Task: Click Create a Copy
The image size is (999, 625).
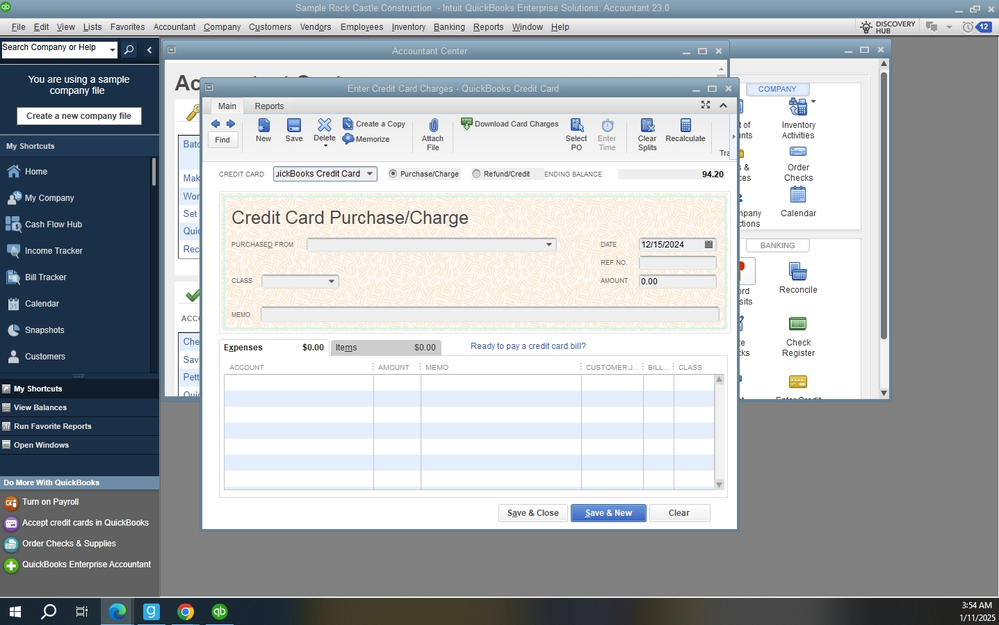Action: tap(374, 124)
